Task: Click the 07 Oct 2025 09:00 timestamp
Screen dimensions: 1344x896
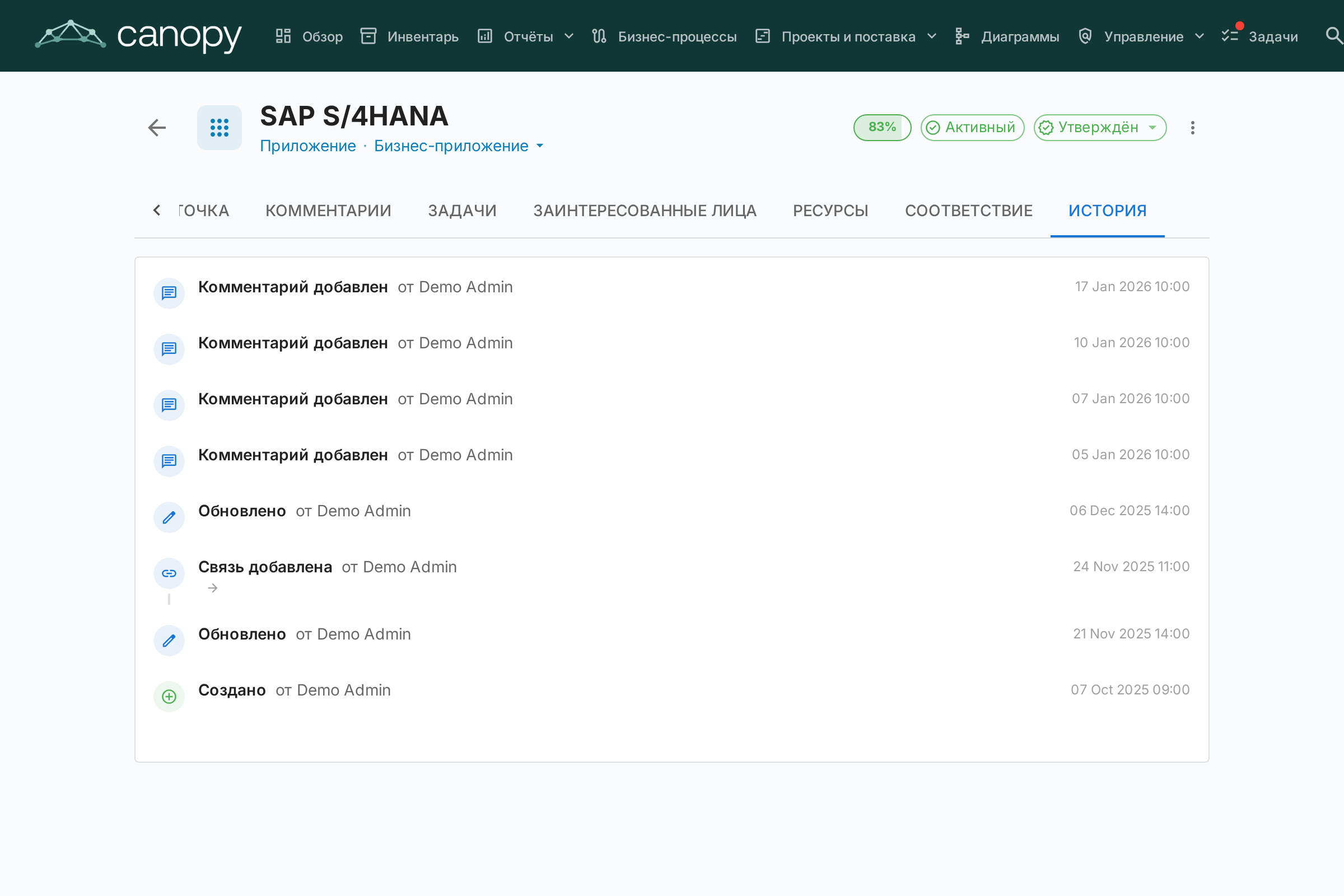Action: 1130,690
